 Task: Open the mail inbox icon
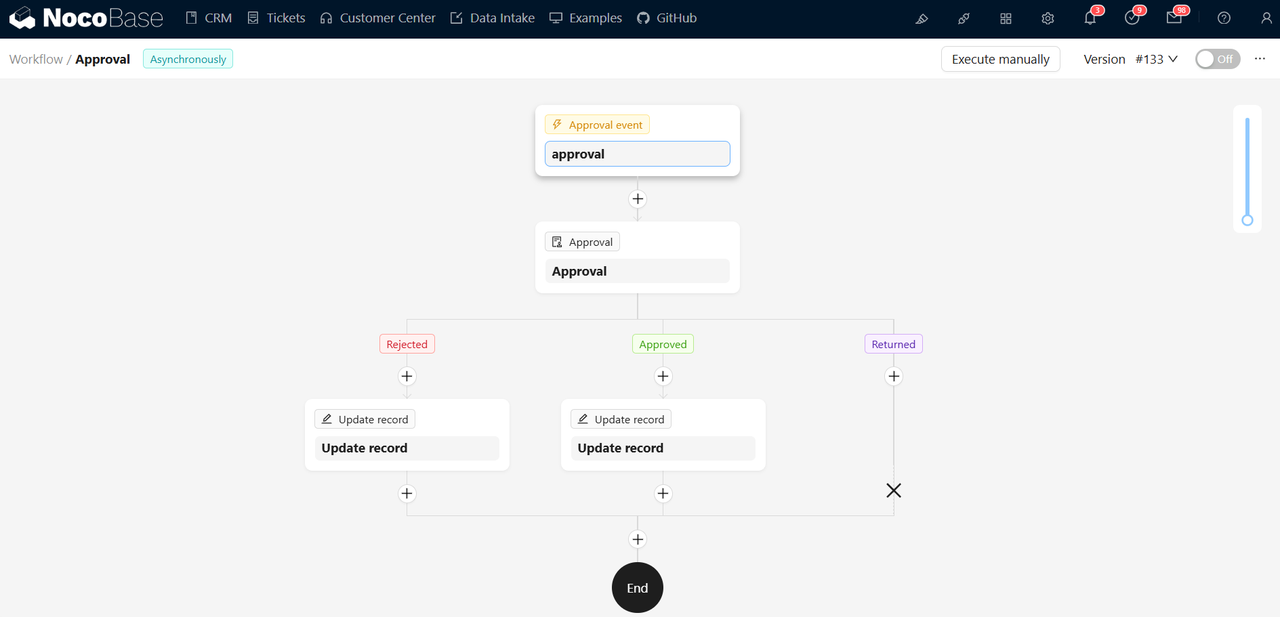(x=1174, y=18)
